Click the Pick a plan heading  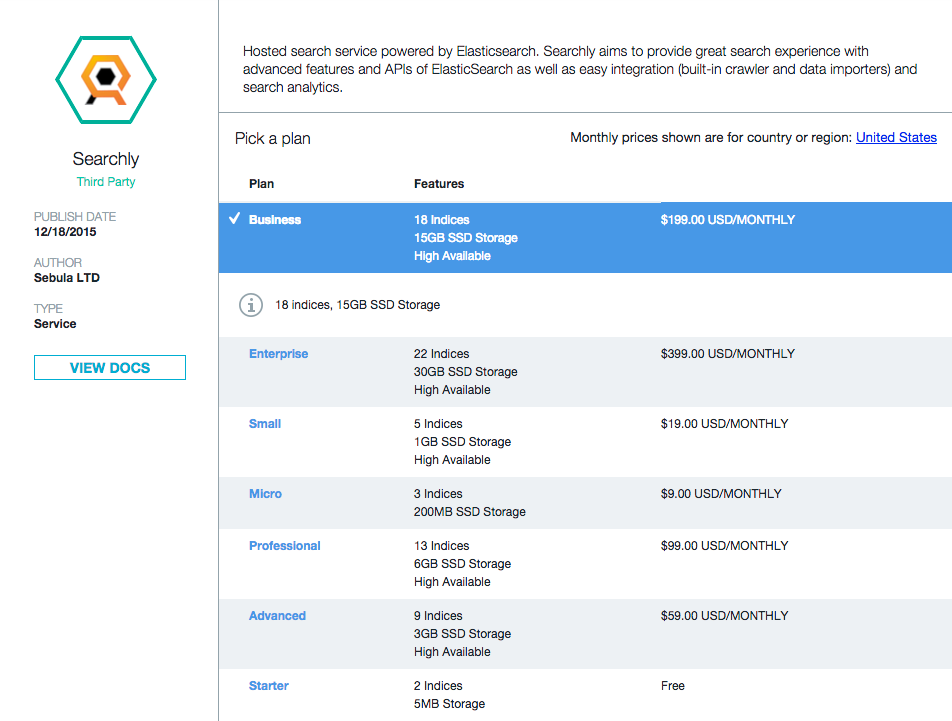tap(273, 139)
